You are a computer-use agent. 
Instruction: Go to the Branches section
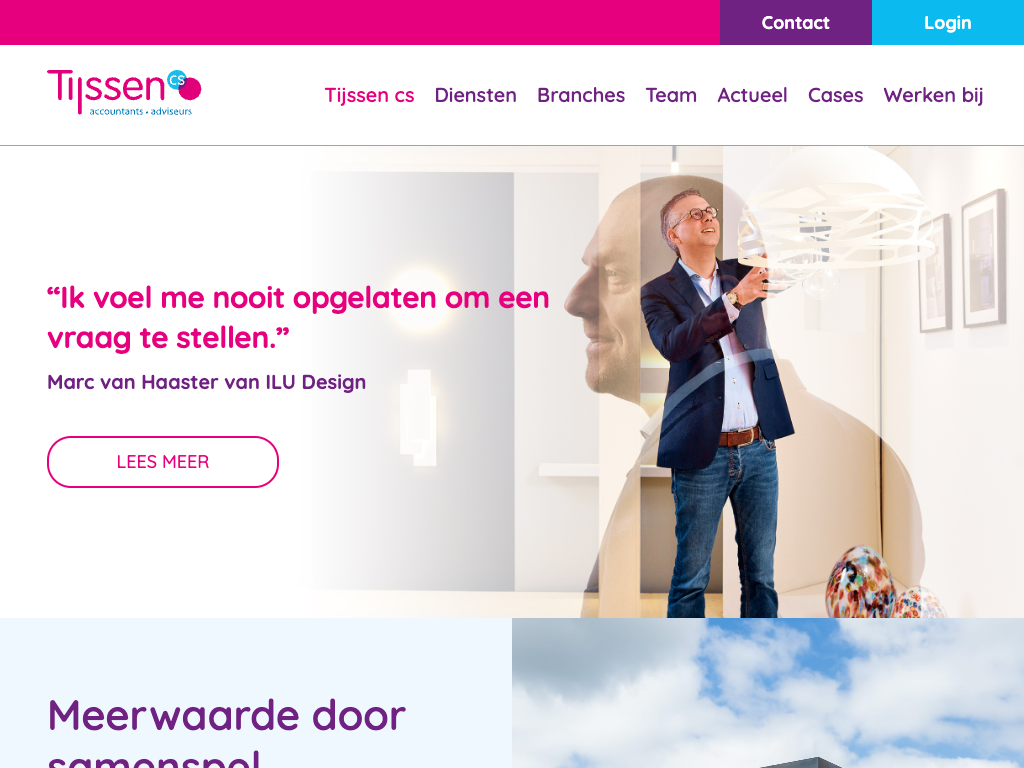pos(581,95)
